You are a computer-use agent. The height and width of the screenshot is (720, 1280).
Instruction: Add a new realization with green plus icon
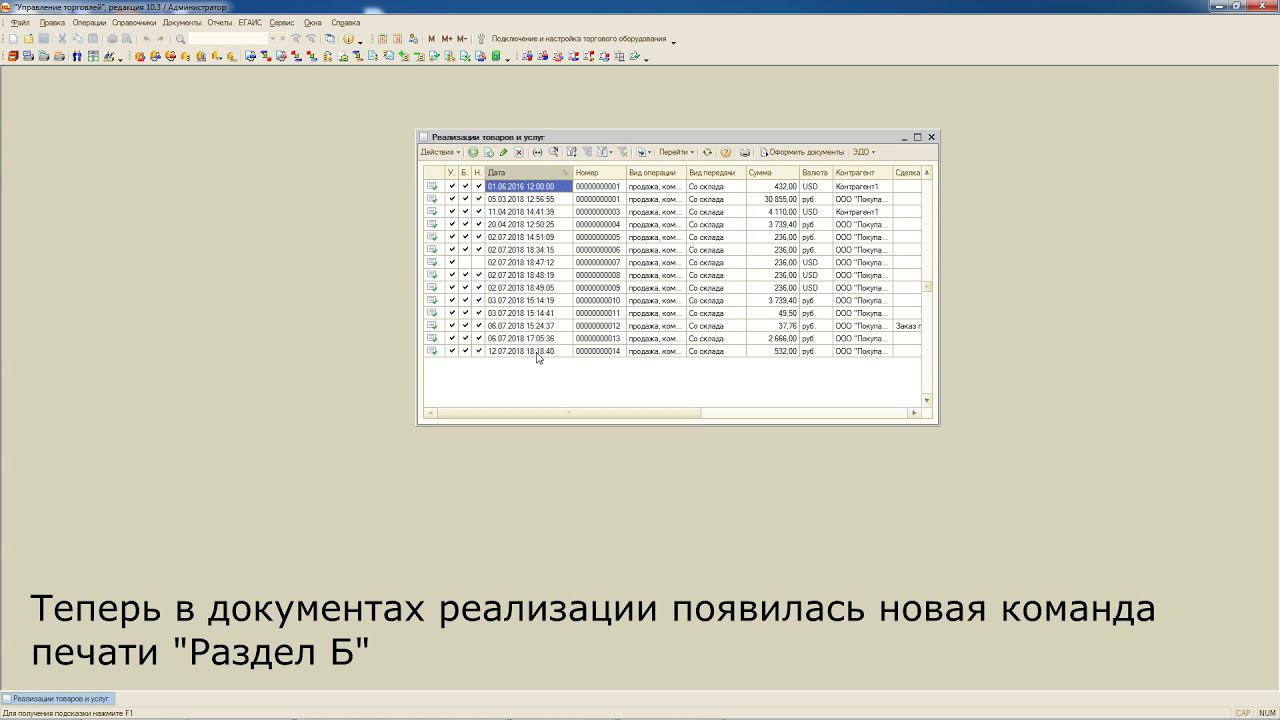473,152
